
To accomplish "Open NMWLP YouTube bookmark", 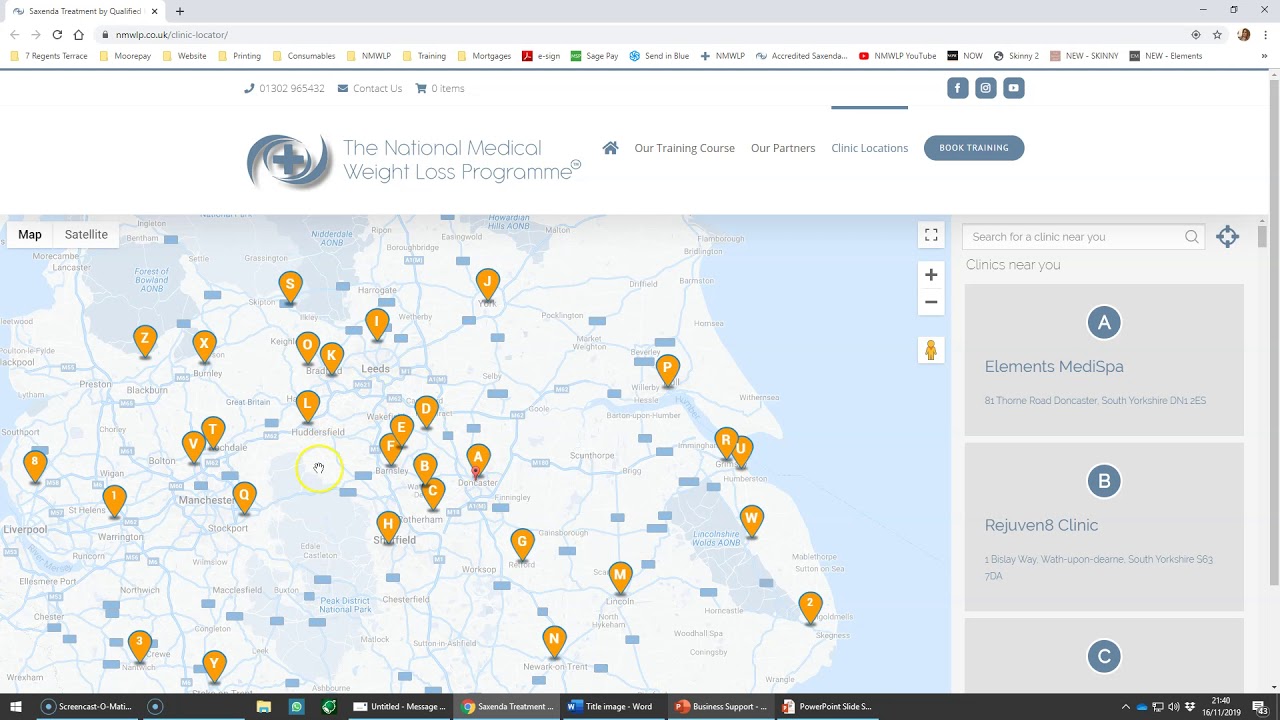I will tap(898, 56).
